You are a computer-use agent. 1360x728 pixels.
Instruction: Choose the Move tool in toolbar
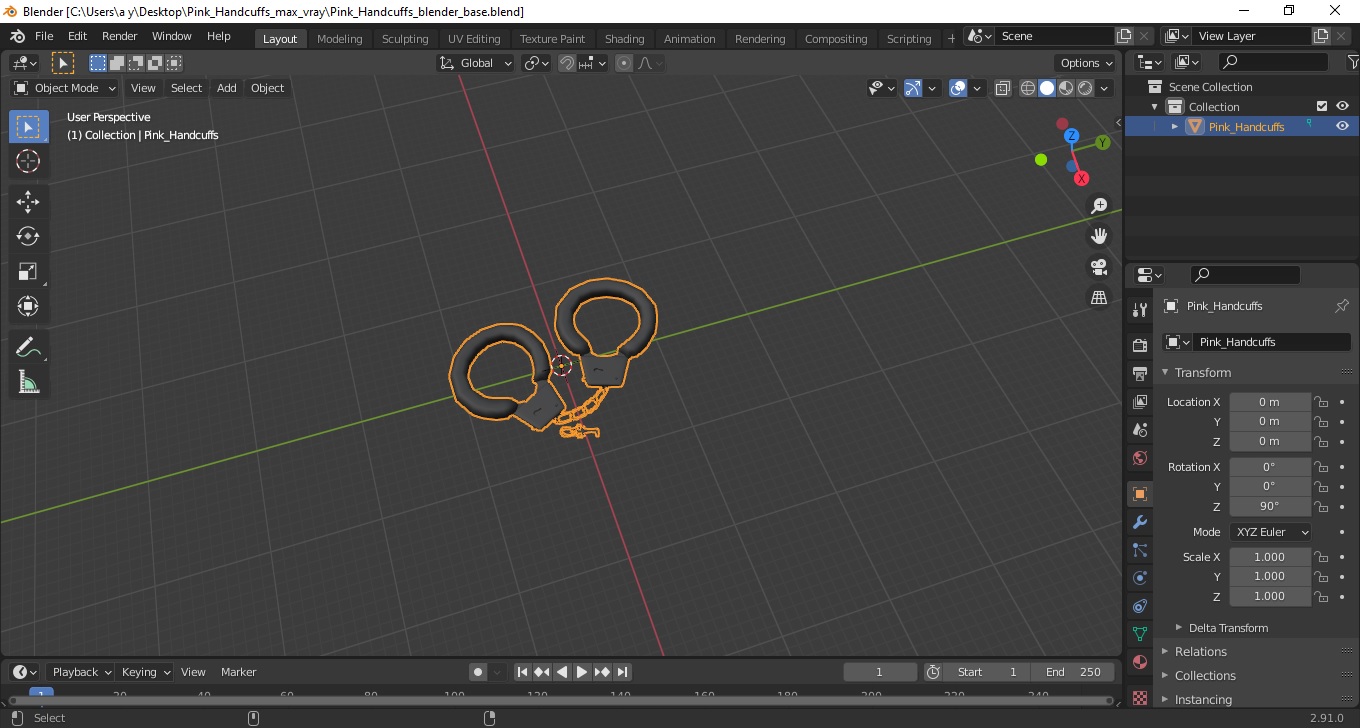[x=28, y=202]
